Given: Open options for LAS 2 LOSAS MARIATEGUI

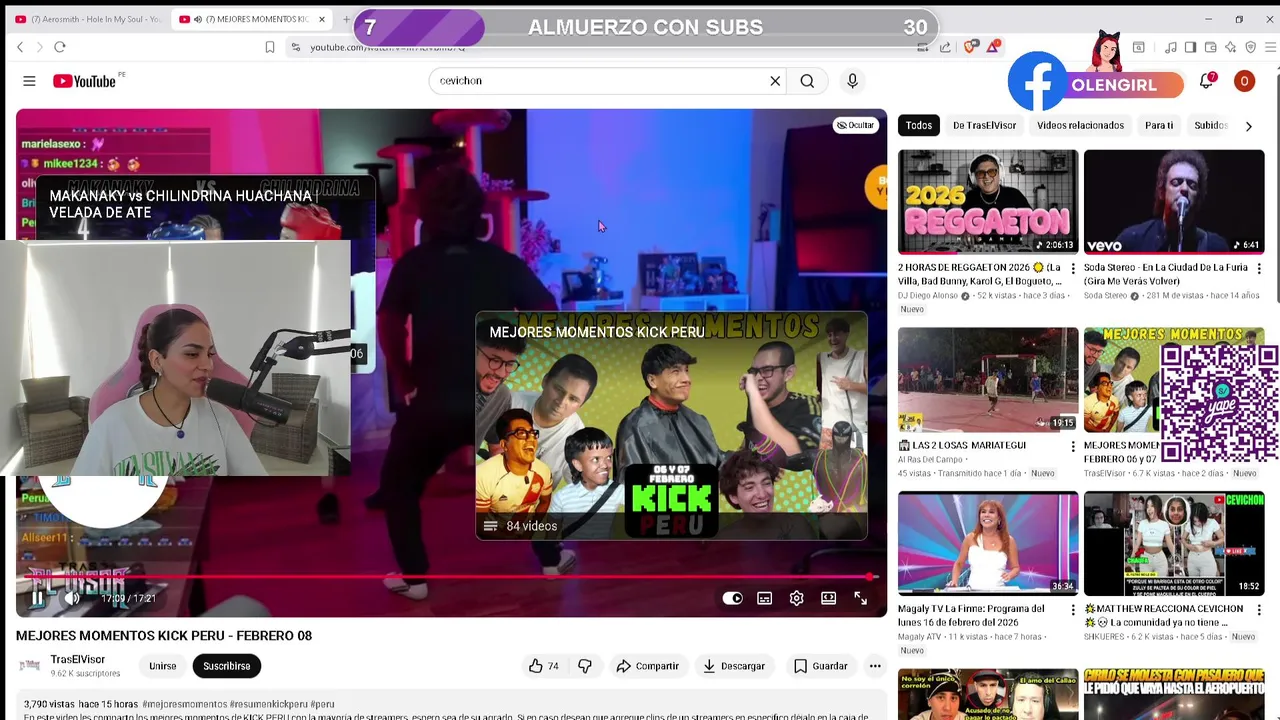Looking at the screenshot, I should click(1073, 447).
